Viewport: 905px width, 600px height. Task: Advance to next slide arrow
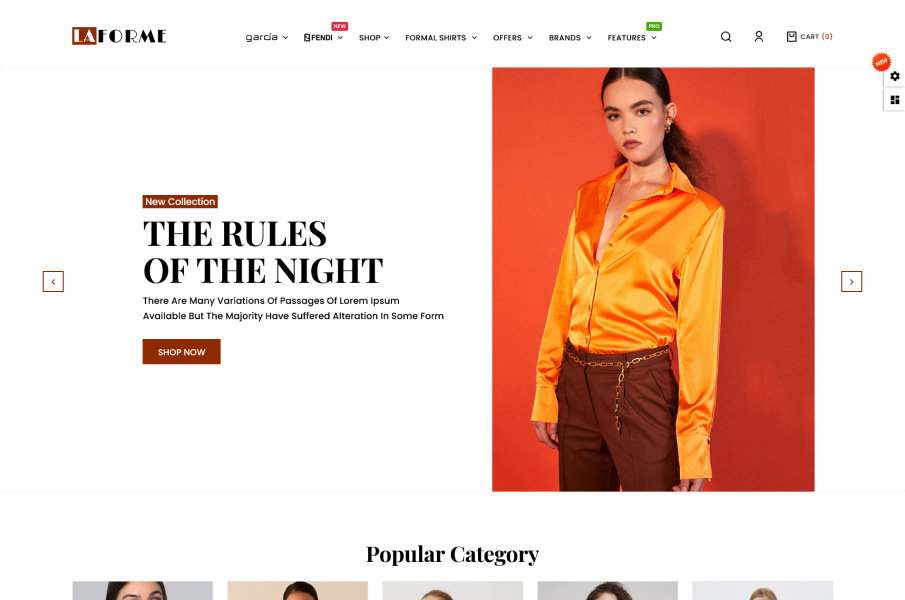pos(851,282)
